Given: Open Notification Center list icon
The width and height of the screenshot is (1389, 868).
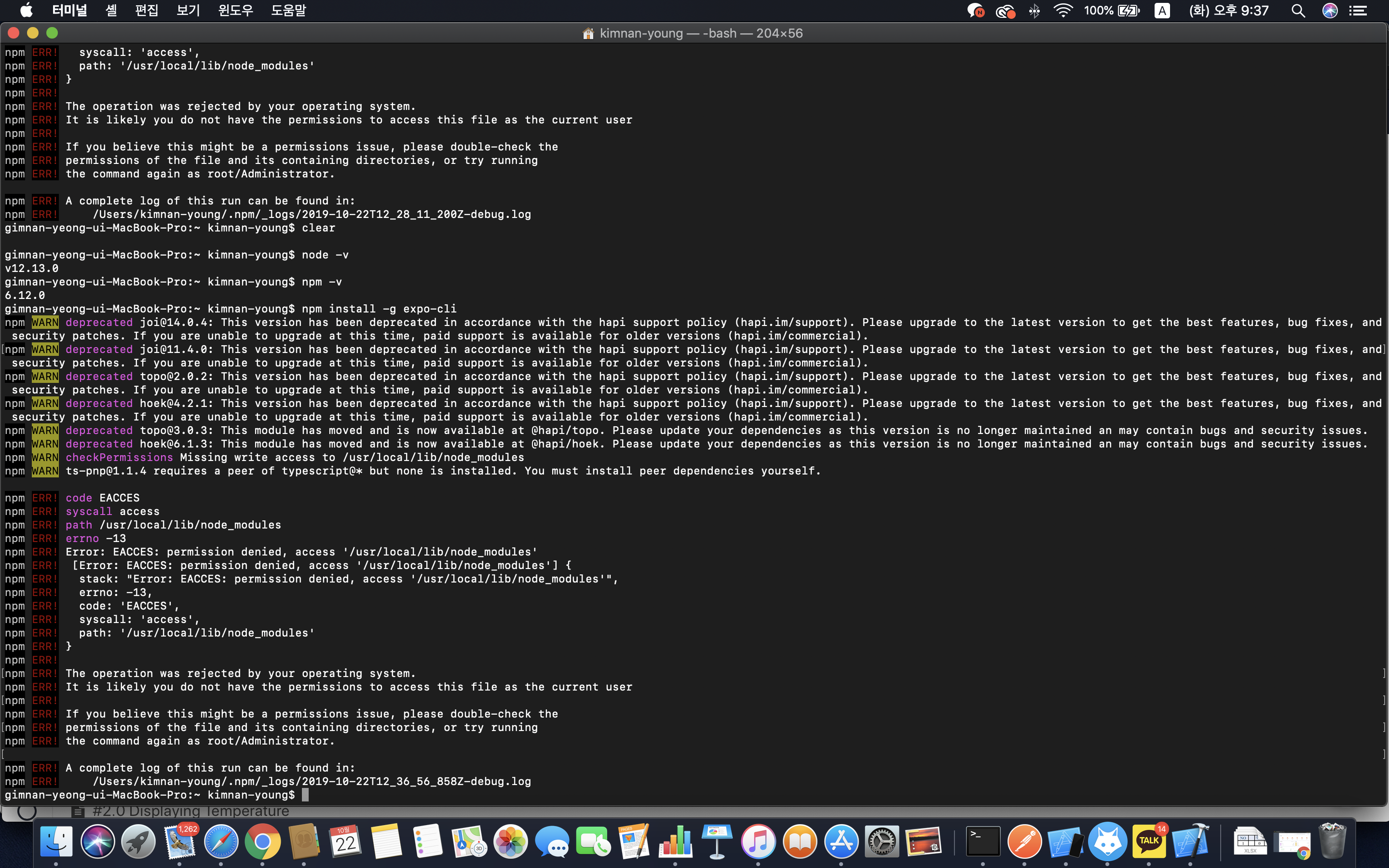Looking at the screenshot, I should (1358, 10).
